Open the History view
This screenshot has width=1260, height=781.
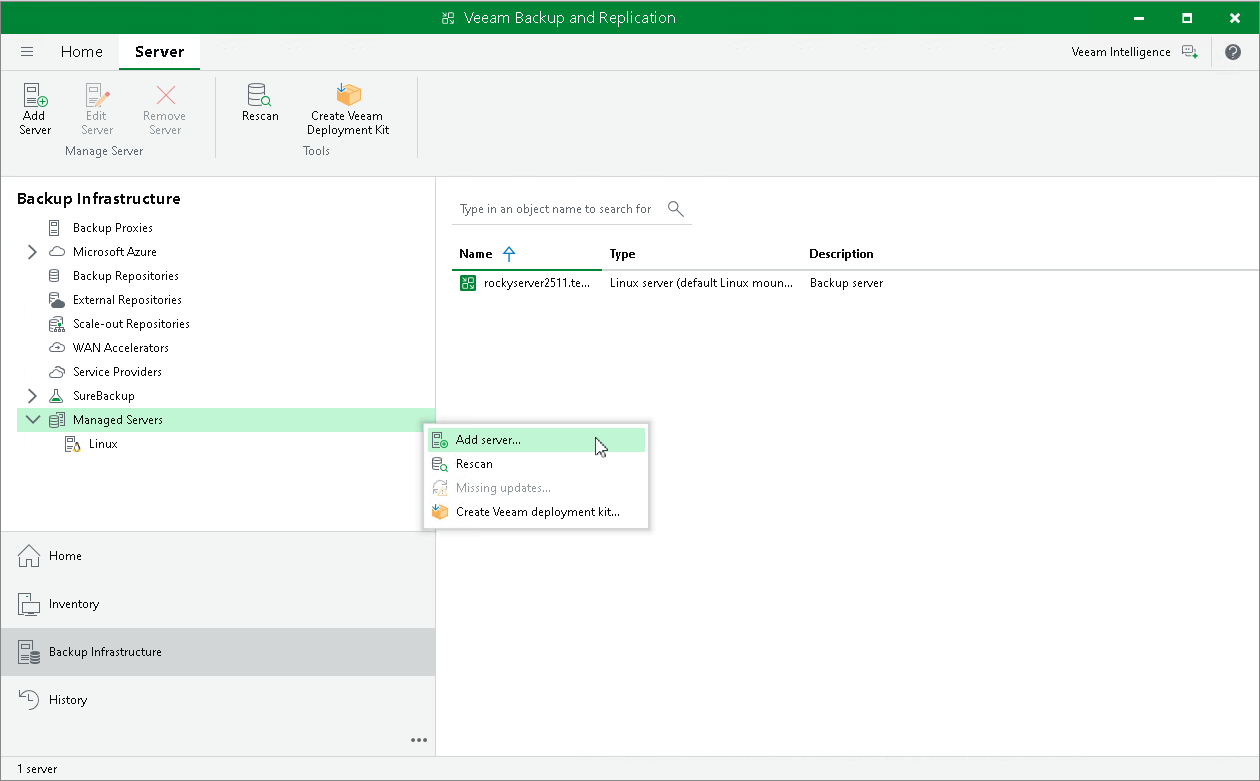pos(68,700)
